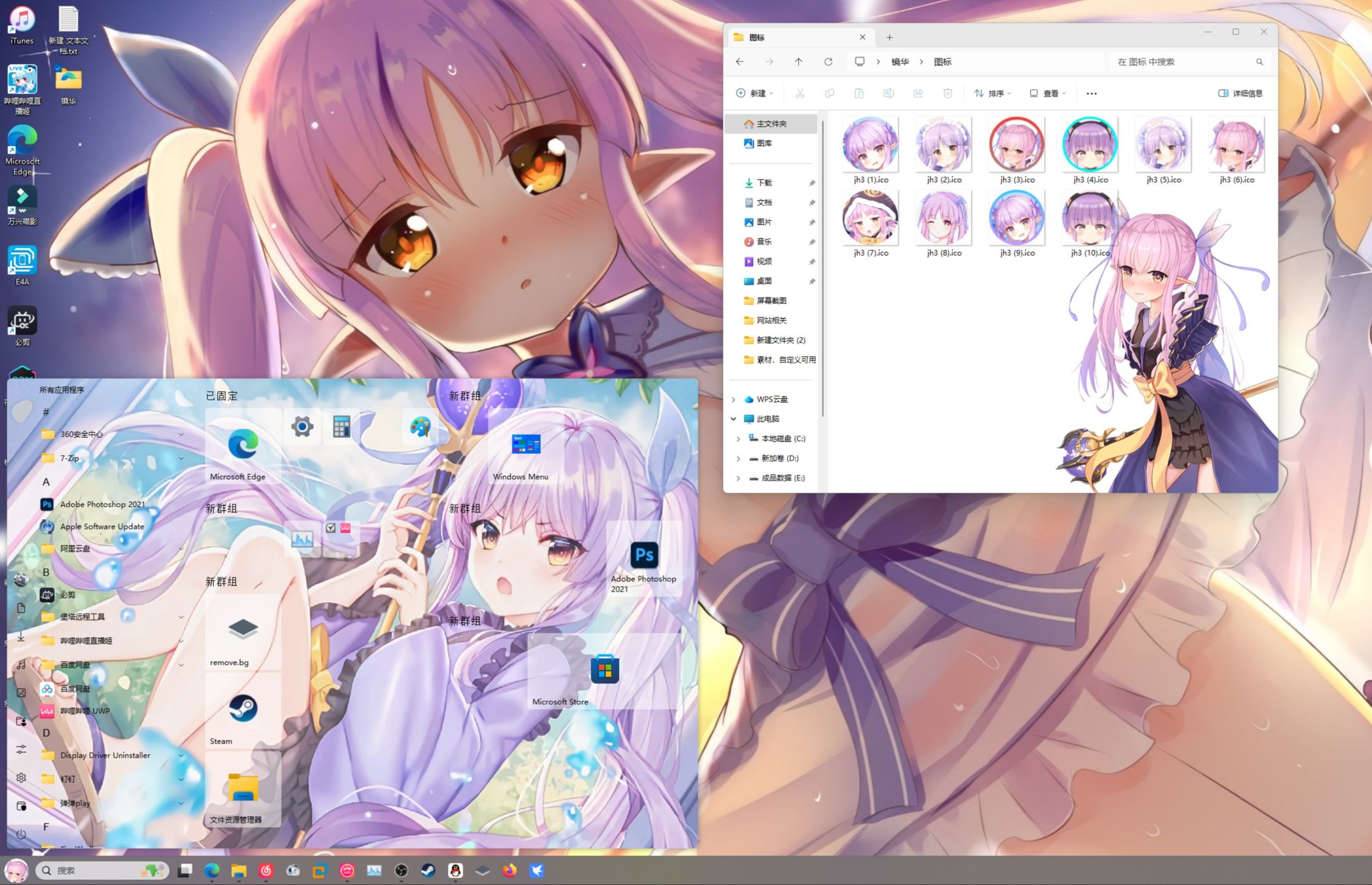1372x885 pixels.
Task: Open the 新建 dropdown in Explorer
Action: pos(754,93)
